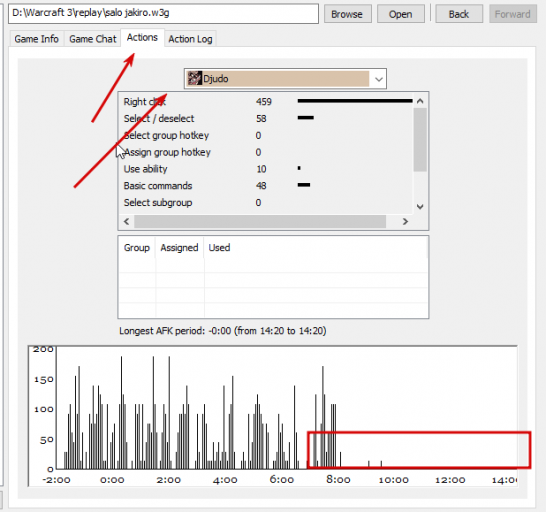
Task: Switch to the Game Info tab
Action: [x=37, y=39]
